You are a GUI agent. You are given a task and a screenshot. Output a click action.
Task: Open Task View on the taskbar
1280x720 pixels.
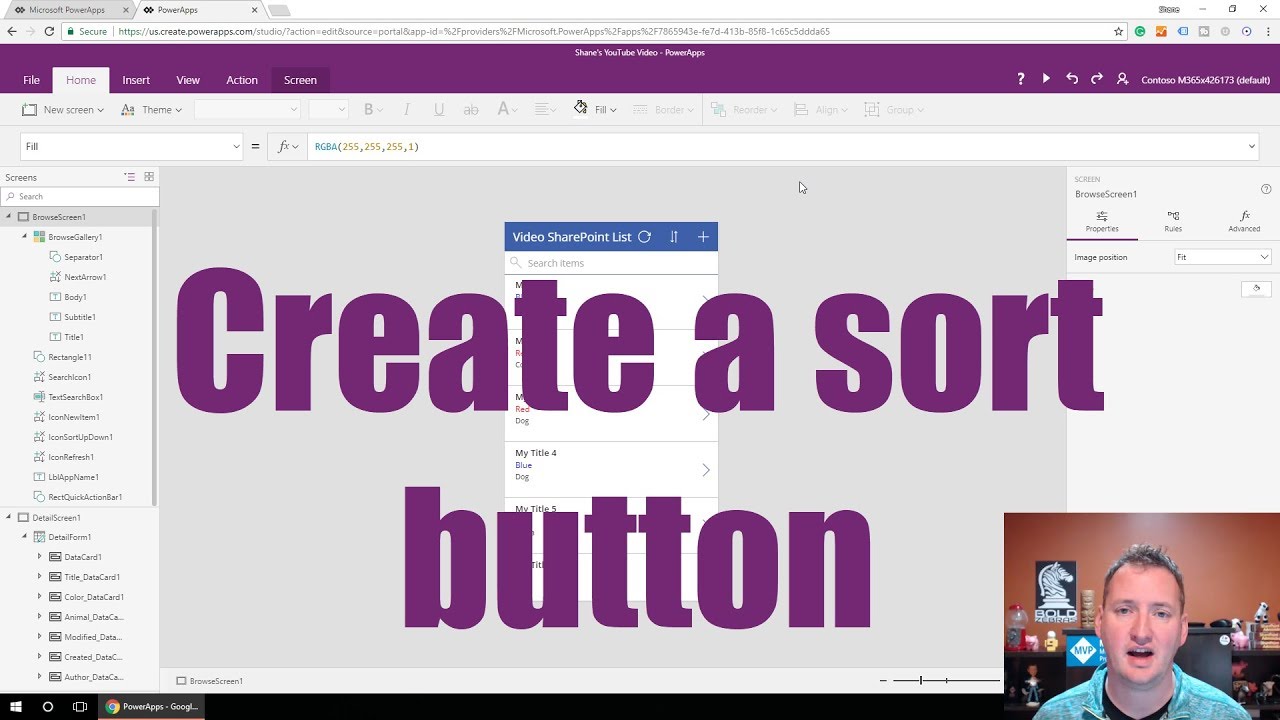pyautogui.click(x=80, y=707)
